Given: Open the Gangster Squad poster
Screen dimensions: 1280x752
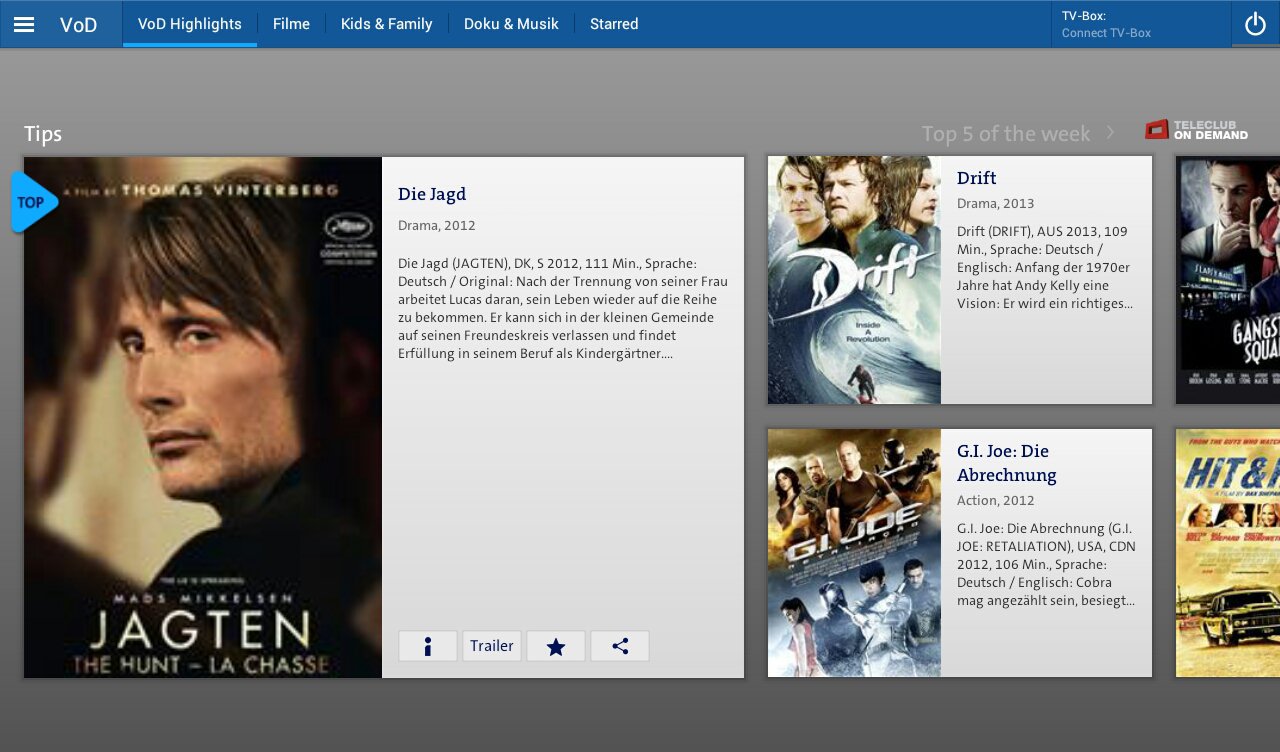Looking at the screenshot, I should (1228, 280).
